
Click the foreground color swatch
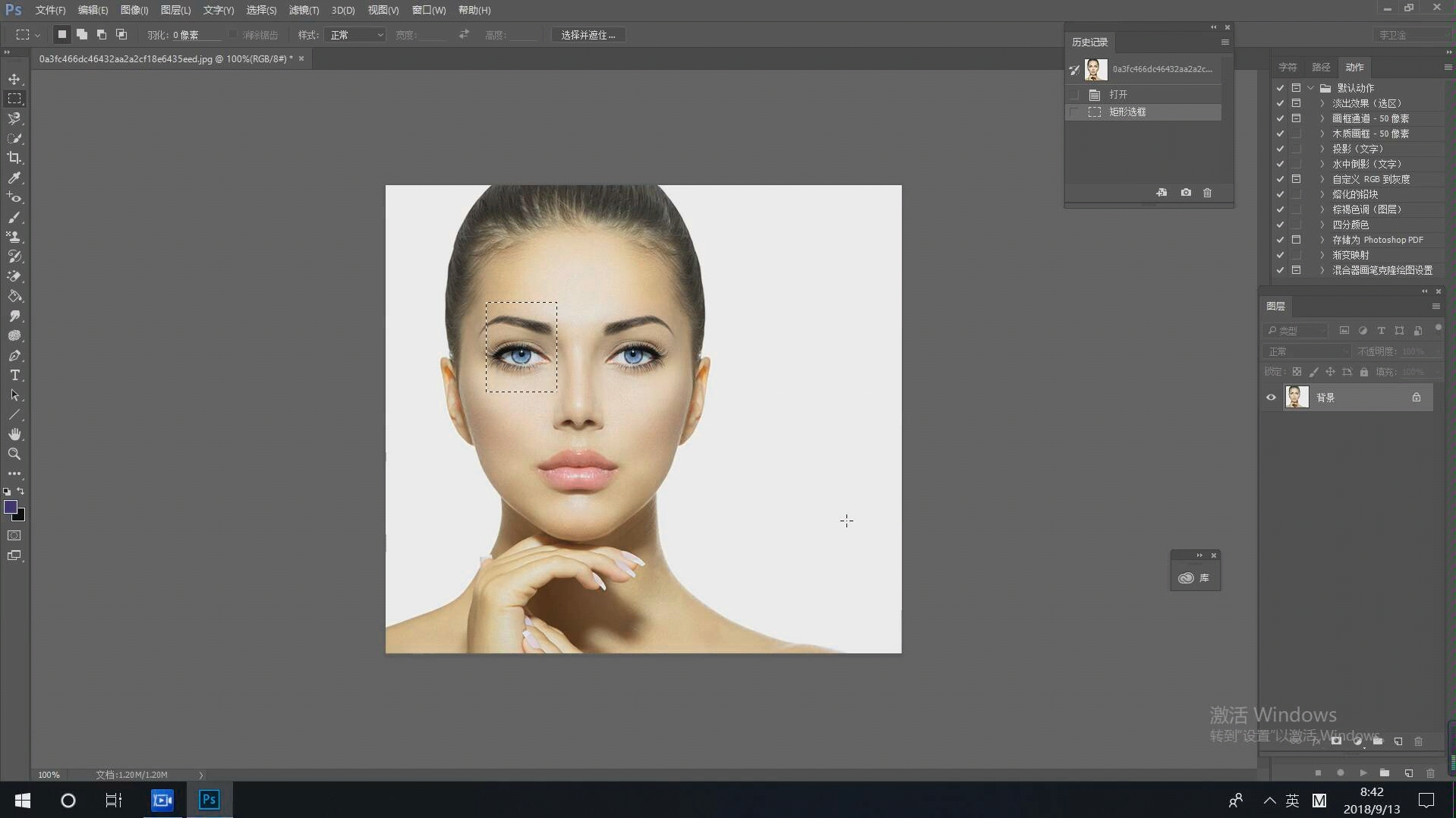click(11, 507)
